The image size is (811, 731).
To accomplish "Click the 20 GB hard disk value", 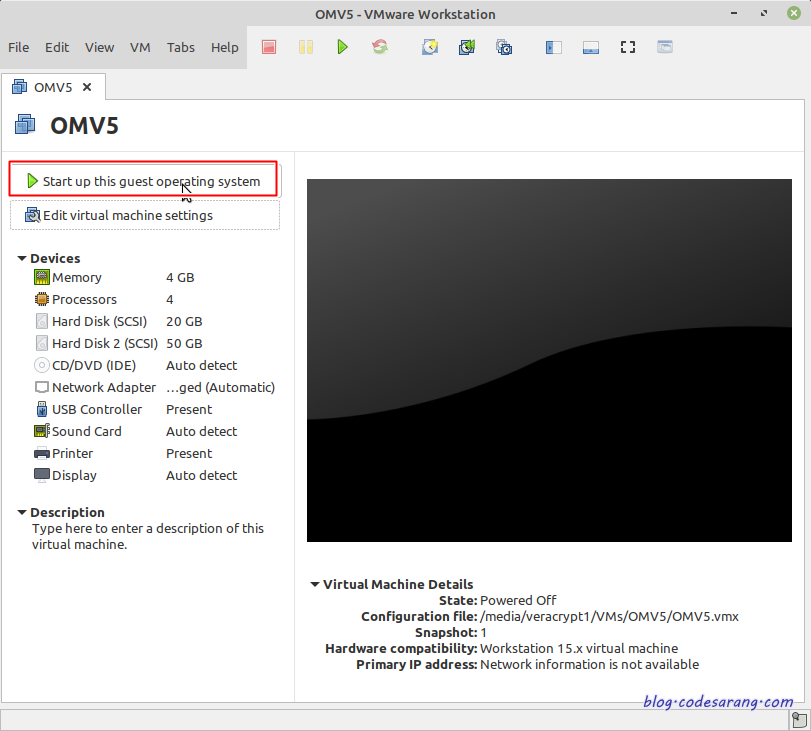I will pyautogui.click(x=184, y=321).
